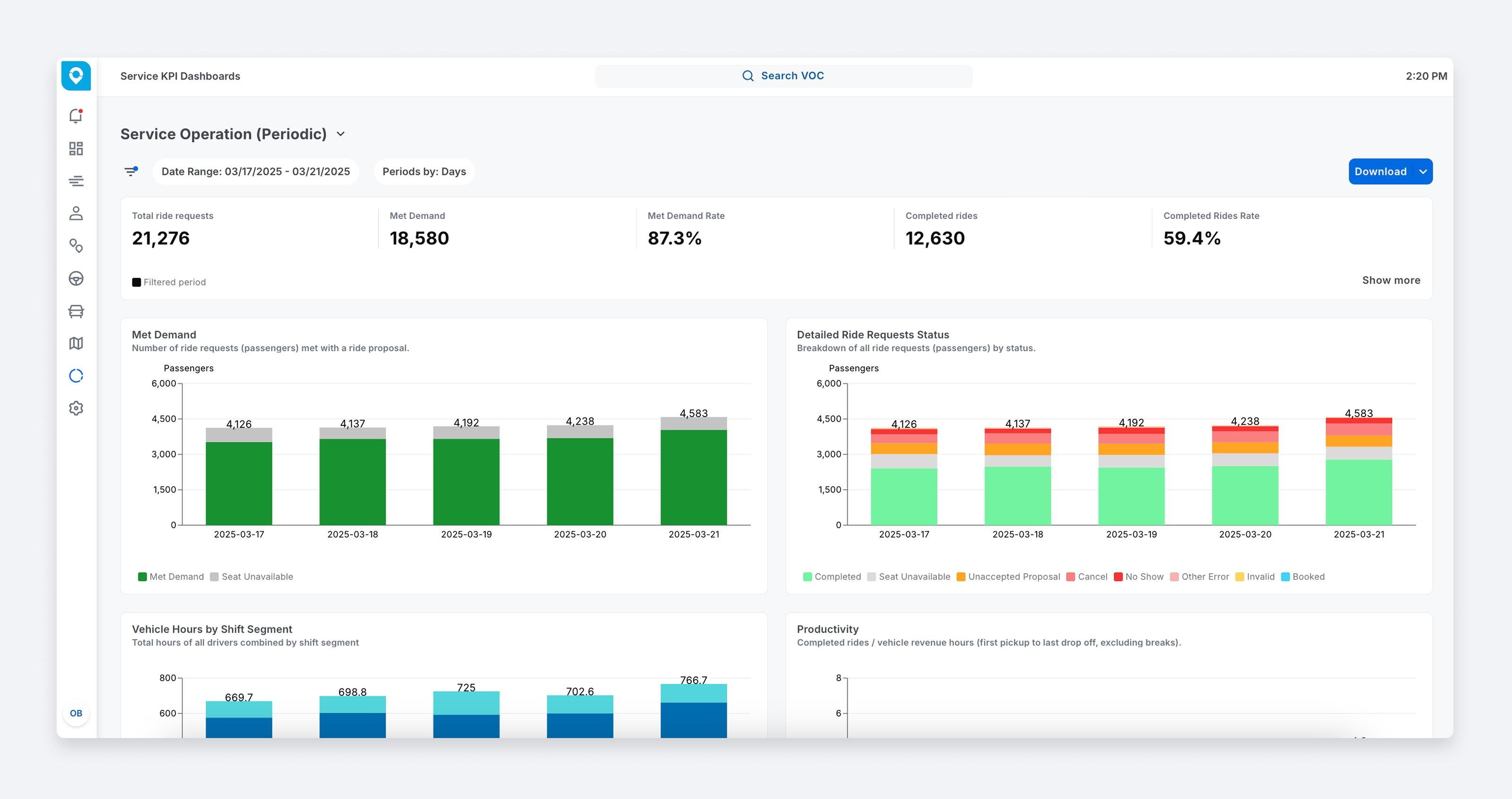Click the Show more link
Image resolution: width=1512 pixels, height=799 pixels.
click(x=1391, y=281)
